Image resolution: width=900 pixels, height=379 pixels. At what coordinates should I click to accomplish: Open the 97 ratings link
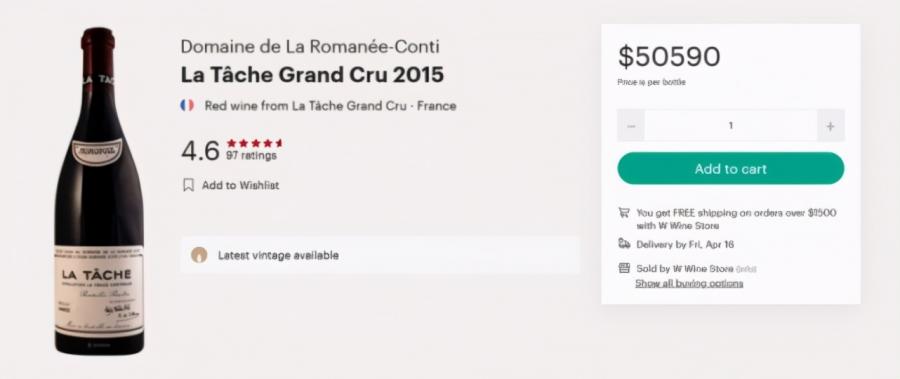coord(251,156)
